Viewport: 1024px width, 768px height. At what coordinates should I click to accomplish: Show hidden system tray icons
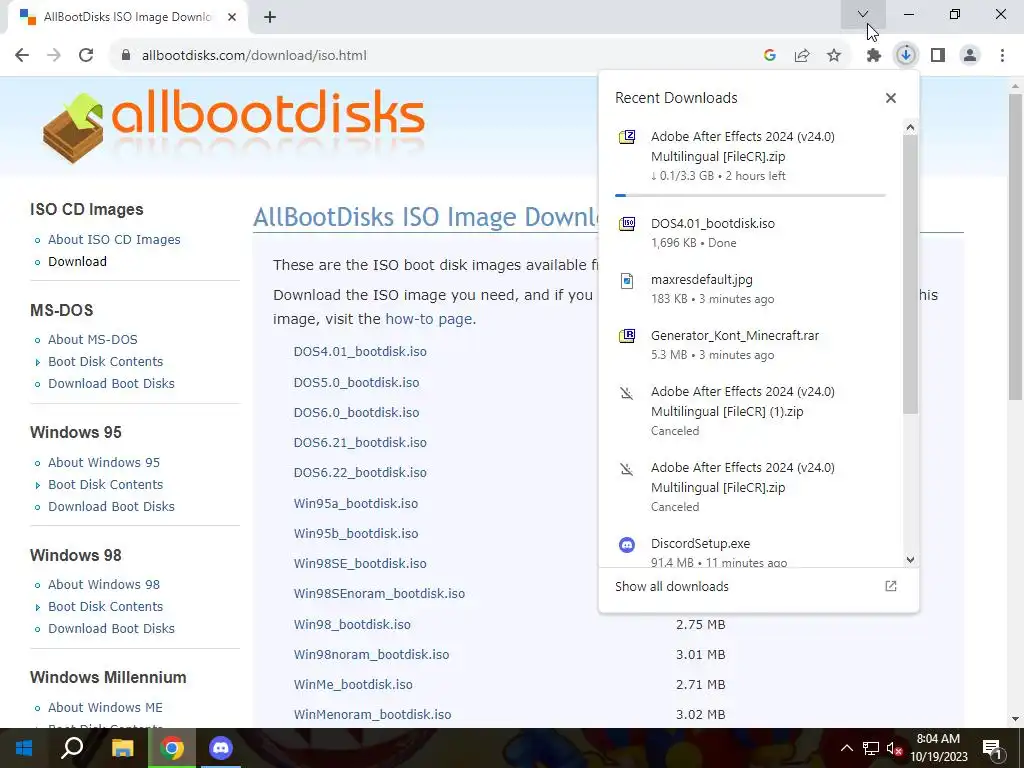tap(846, 748)
